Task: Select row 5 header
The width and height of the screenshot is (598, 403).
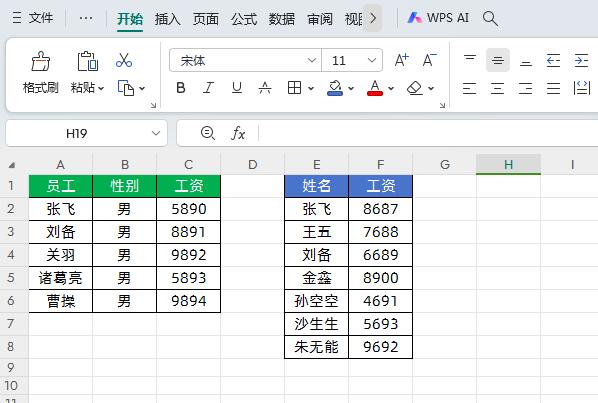Action: click(x=11, y=278)
